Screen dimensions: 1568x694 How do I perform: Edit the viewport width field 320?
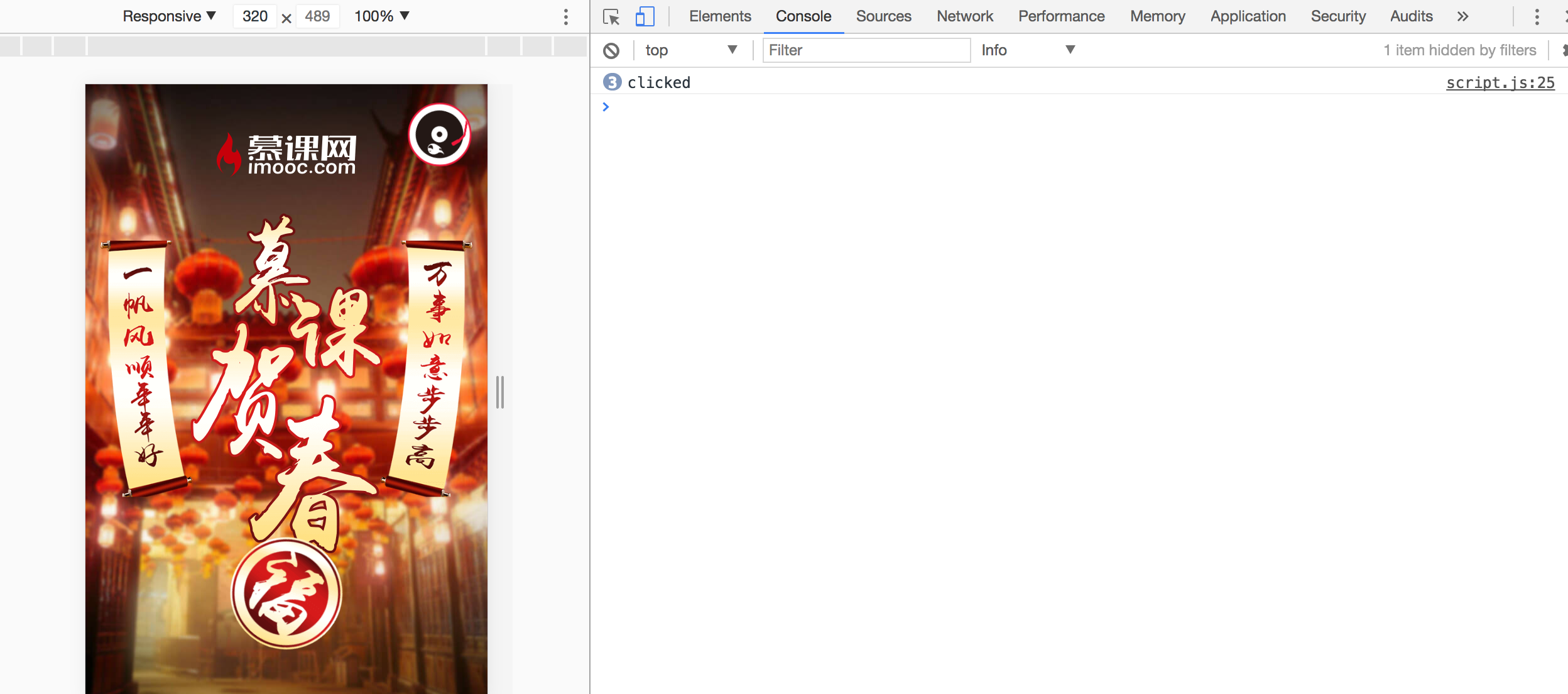pos(255,16)
